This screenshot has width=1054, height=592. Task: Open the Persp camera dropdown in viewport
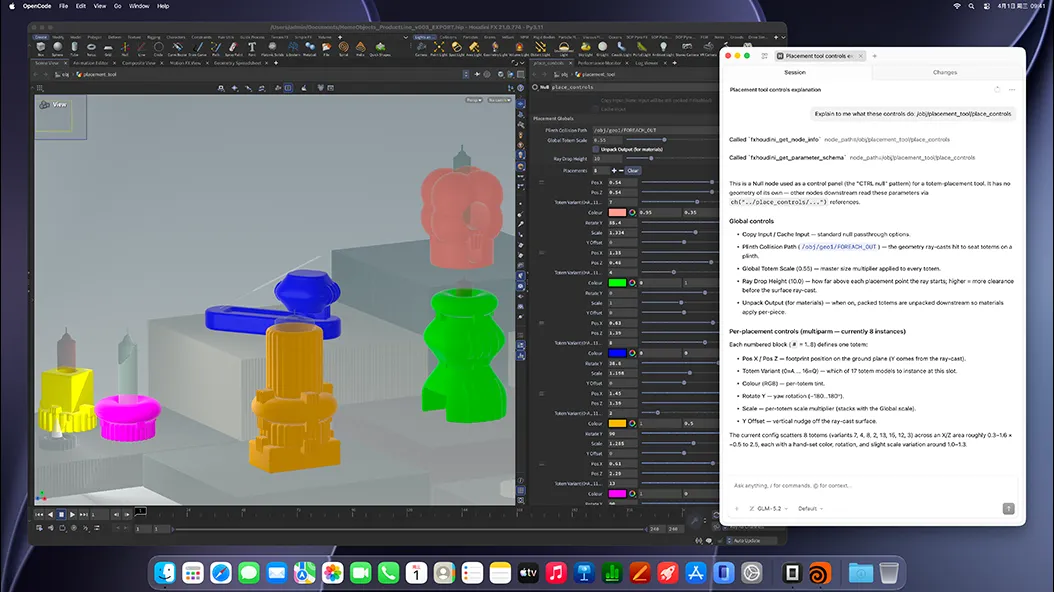(473, 100)
